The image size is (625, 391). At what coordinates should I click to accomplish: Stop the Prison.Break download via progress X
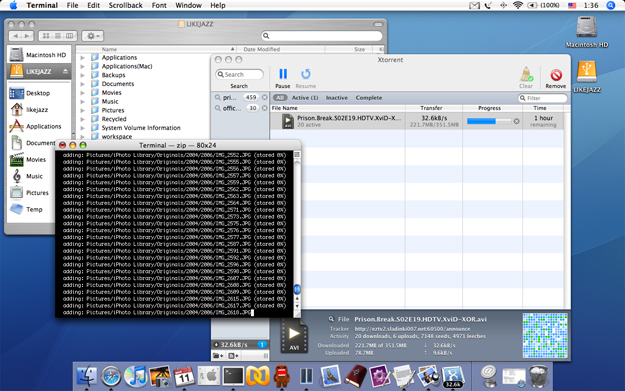(x=517, y=121)
